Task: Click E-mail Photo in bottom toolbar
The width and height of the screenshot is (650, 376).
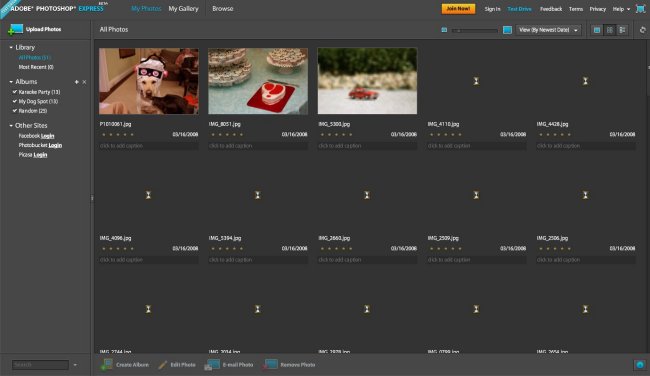Action: [x=229, y=365]
